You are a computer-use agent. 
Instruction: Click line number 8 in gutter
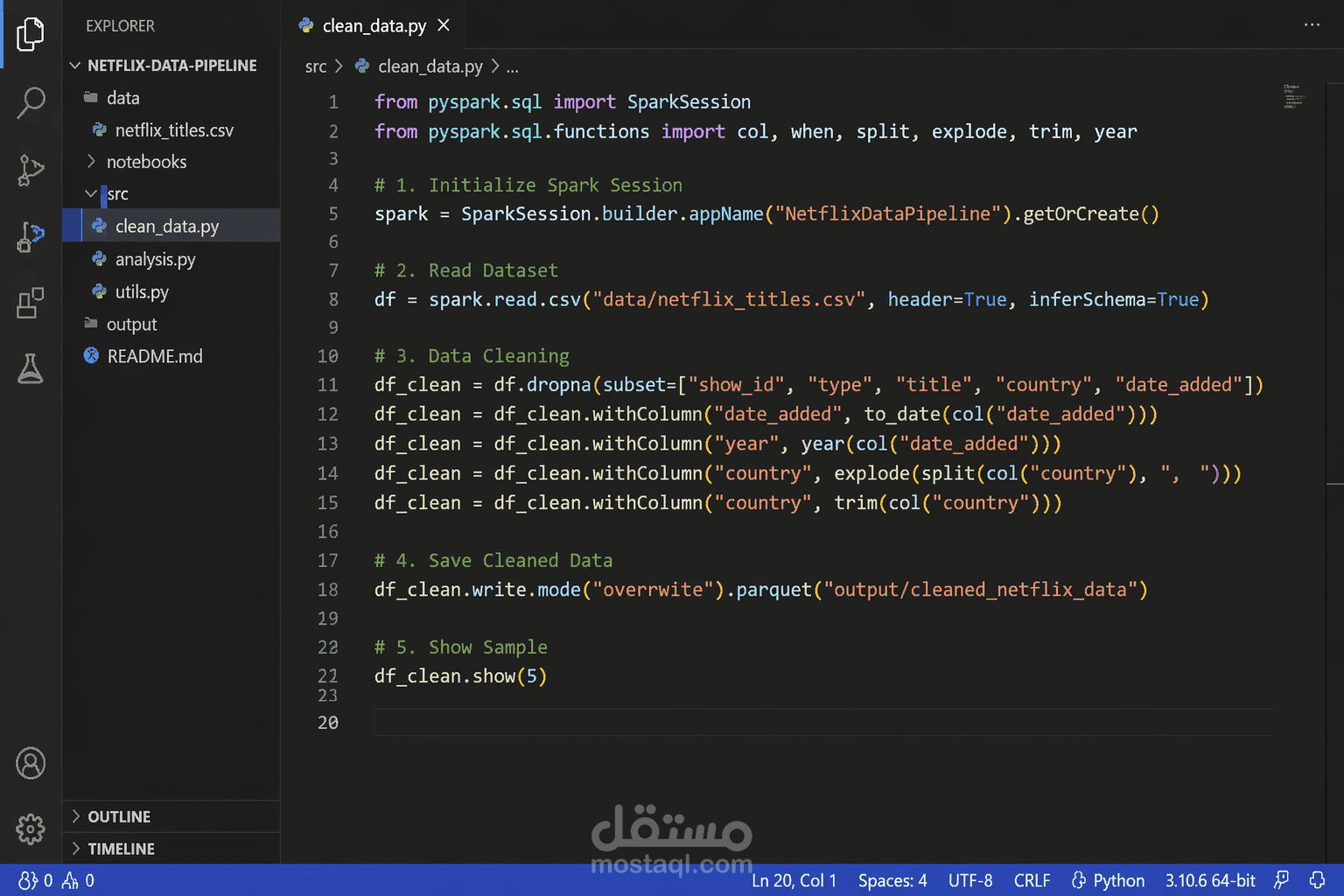click(333, 300)
